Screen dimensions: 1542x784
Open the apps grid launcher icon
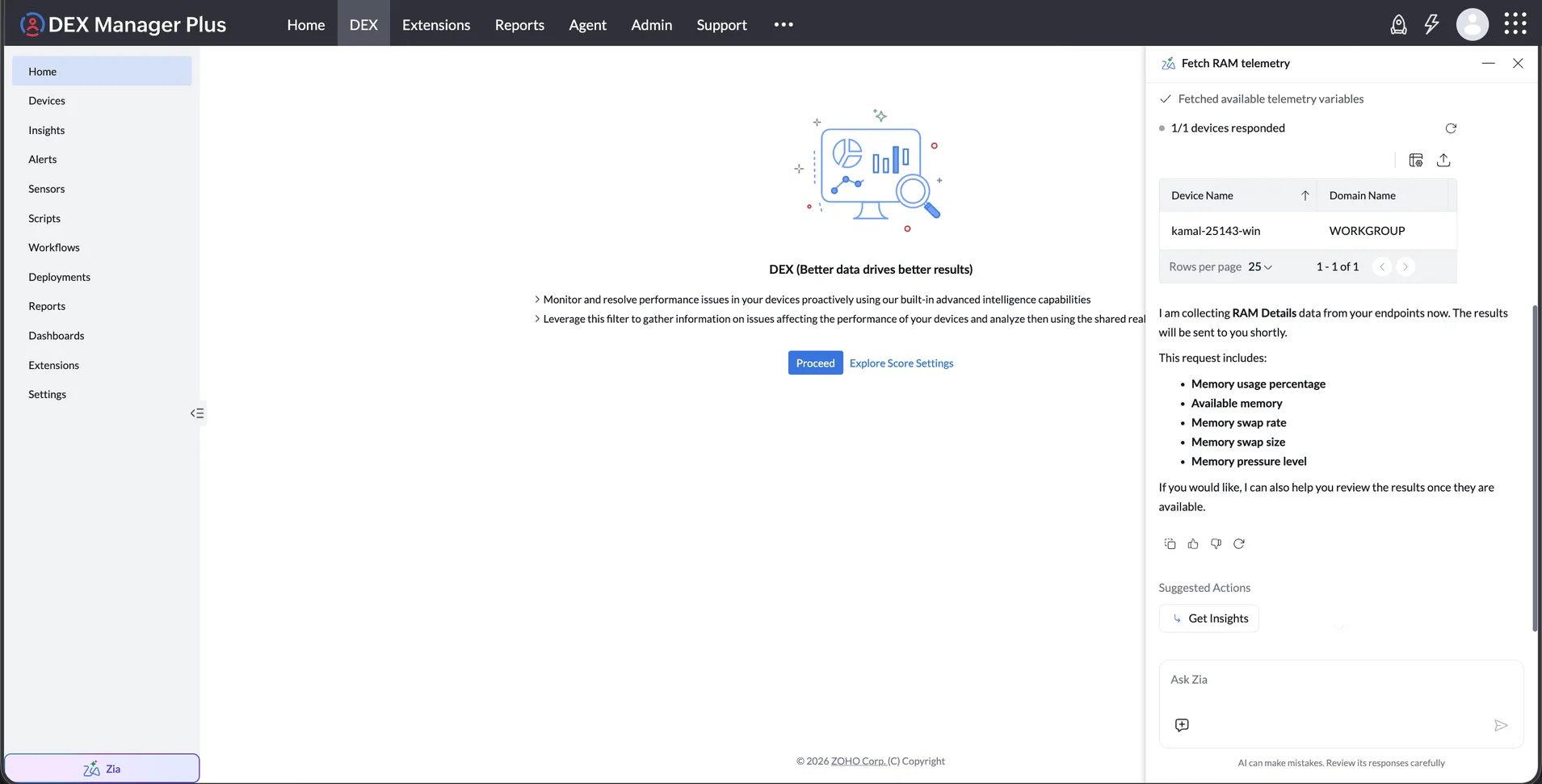pyautogui.click(x=1515, y=23)
